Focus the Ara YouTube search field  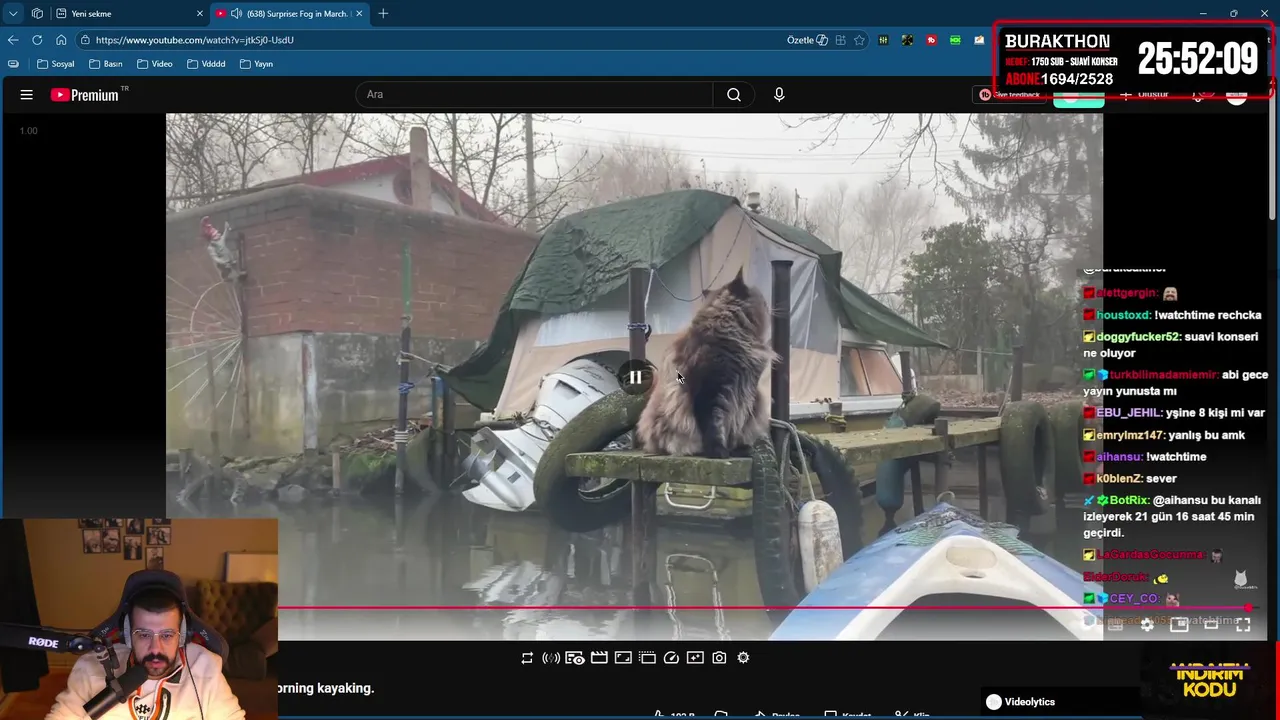535,95
